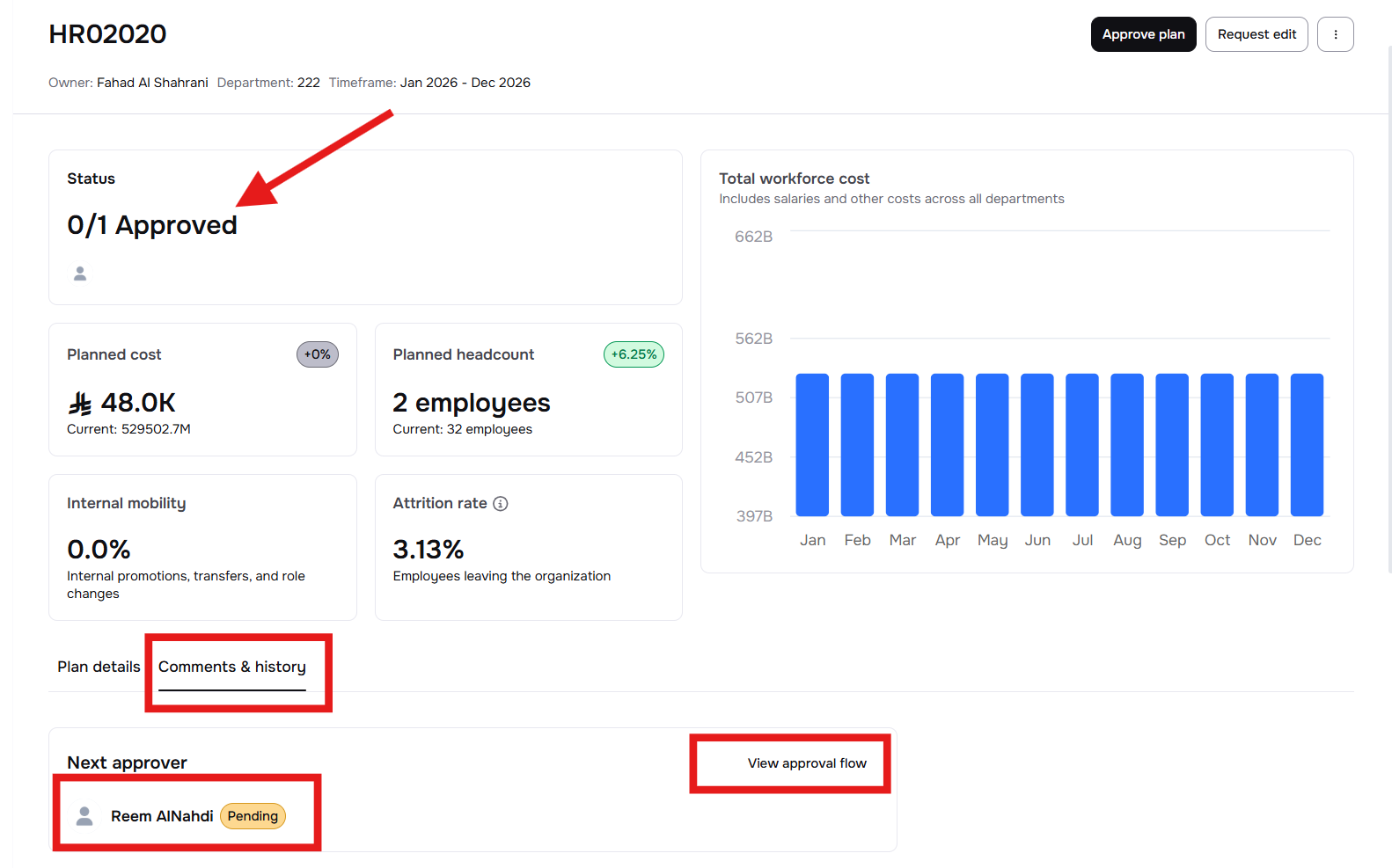Viewport: 1392px width, 868px height.
Task: Click the January bar in workforce chart
Action: (x=812, y=444)
